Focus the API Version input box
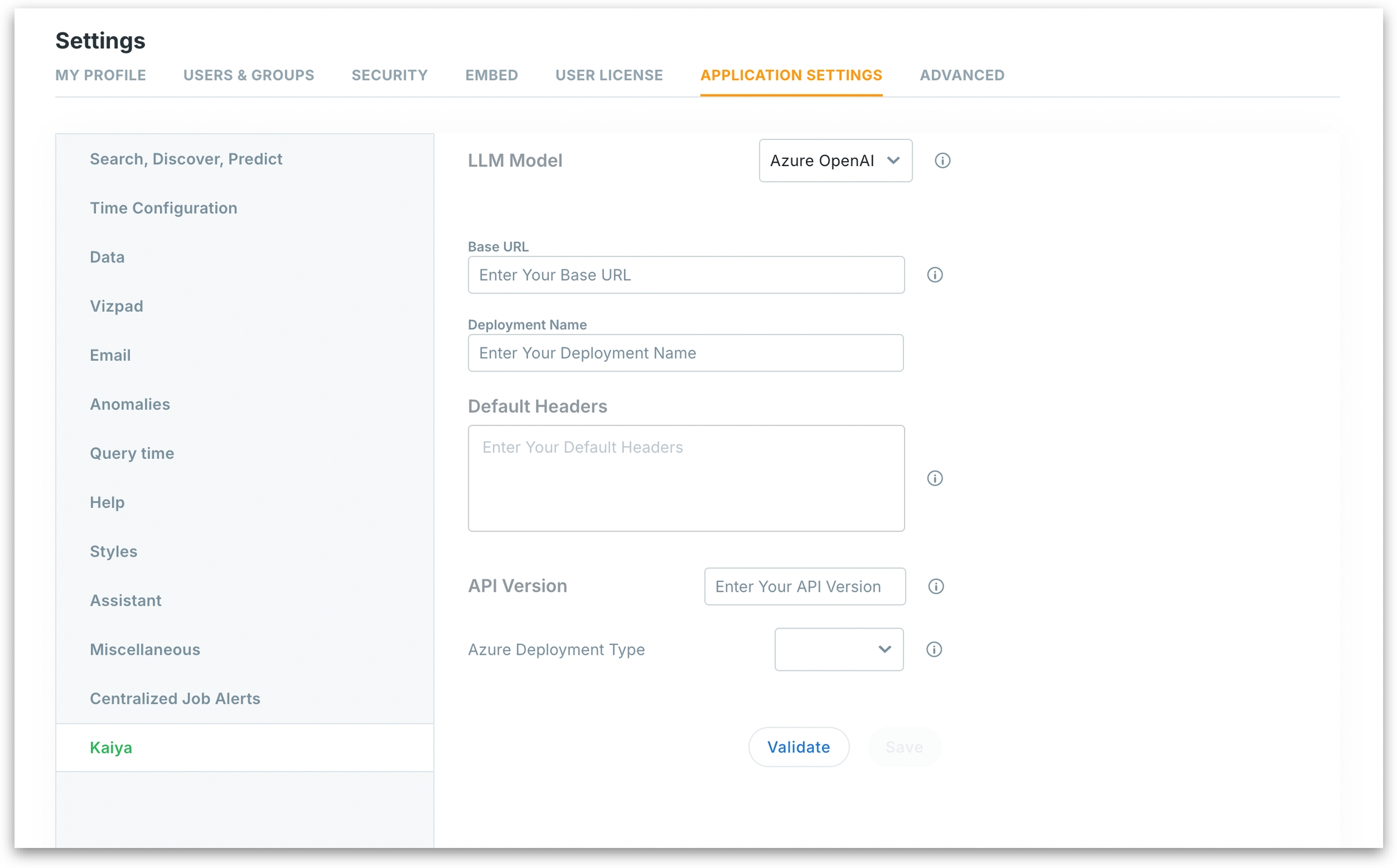The height and width of the screenshot is (868, 1397). tap(805, 586)
